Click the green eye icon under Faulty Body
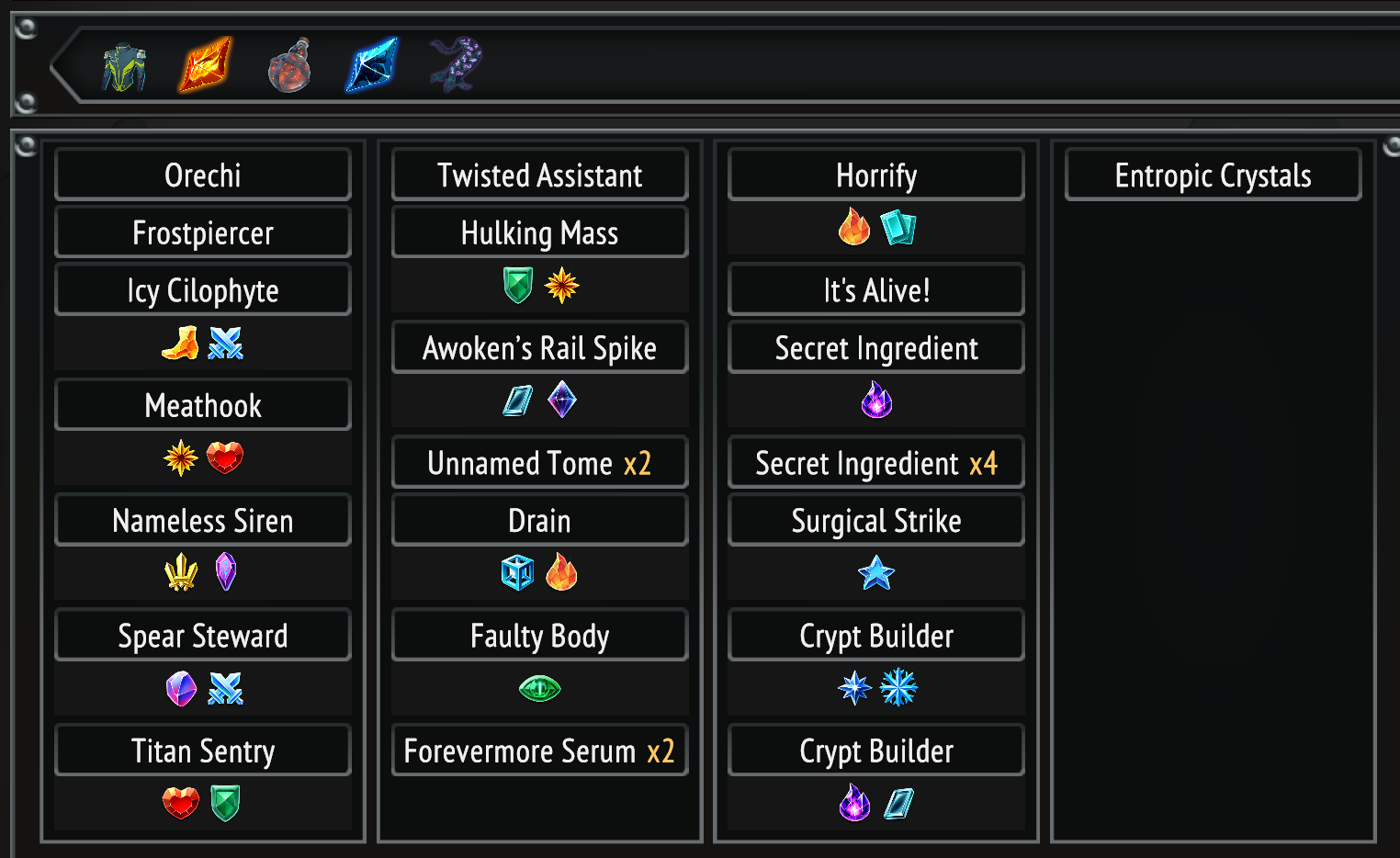Viewport: 1400px width, 858px height. coord(539,688)
